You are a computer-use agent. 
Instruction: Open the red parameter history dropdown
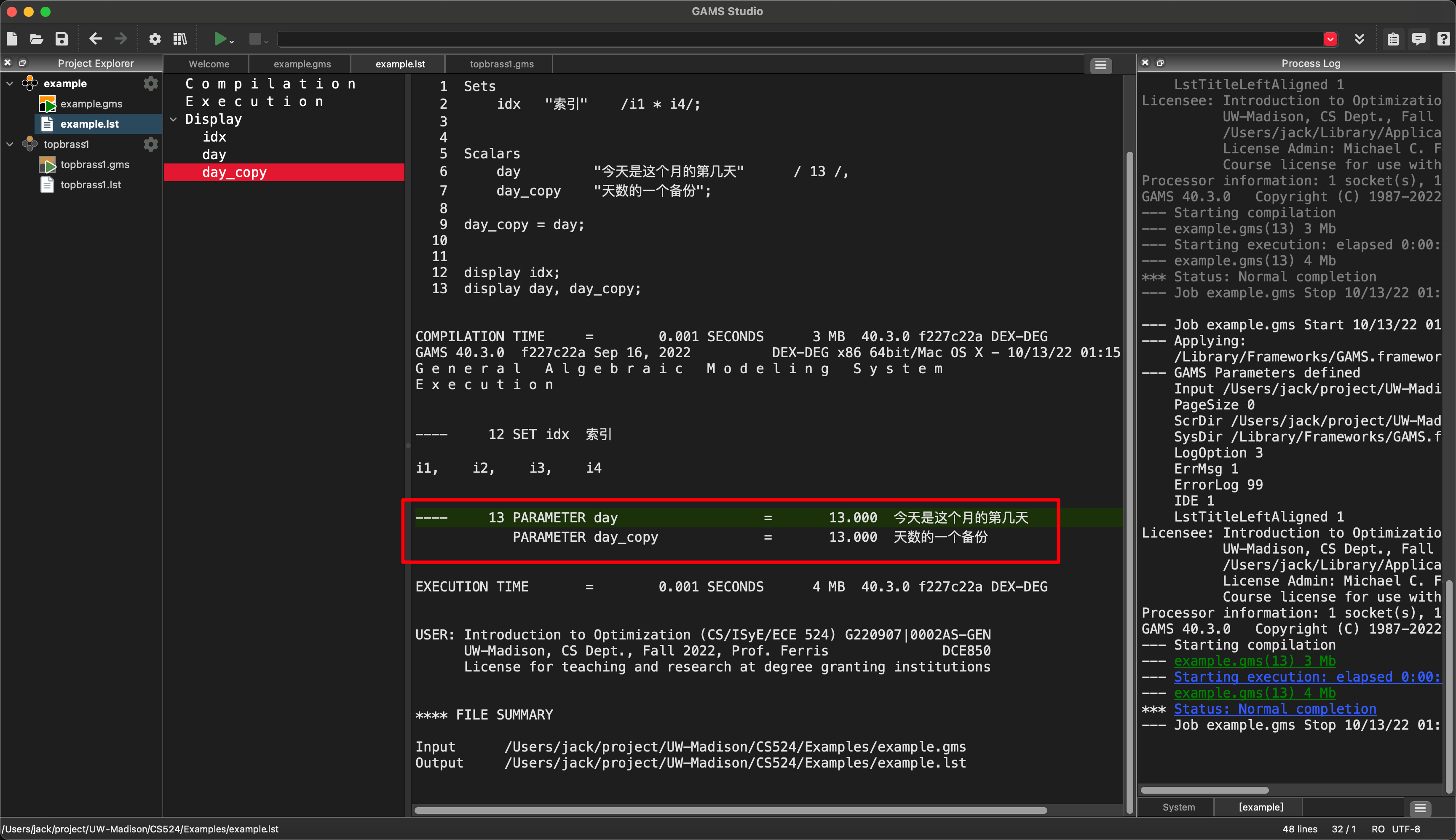tap(1330, 39)
